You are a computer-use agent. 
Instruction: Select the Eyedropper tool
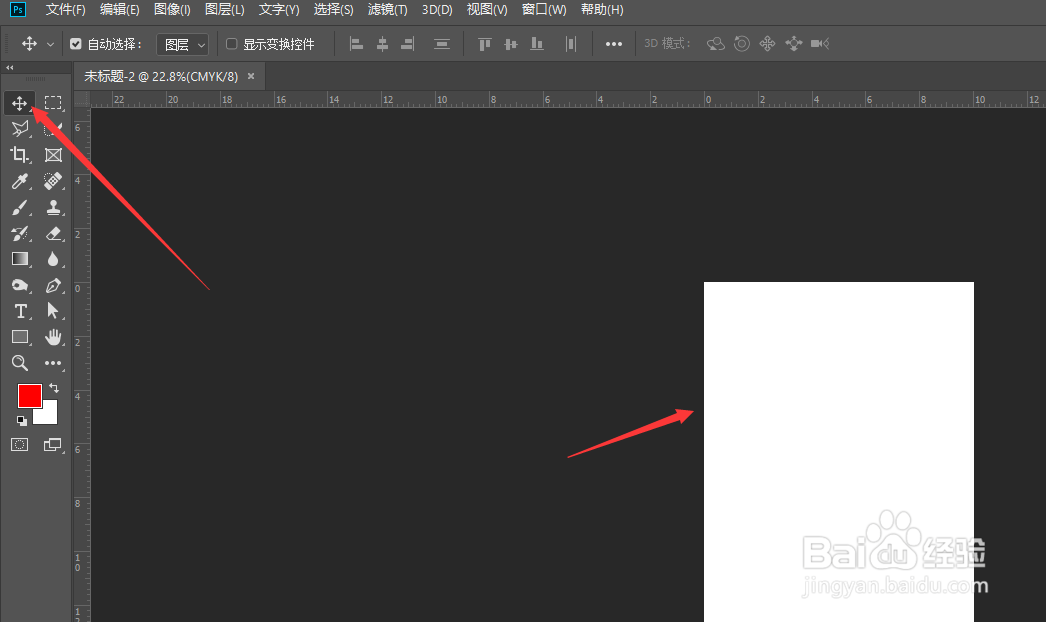pyautogui.click(x=20, y=181)
